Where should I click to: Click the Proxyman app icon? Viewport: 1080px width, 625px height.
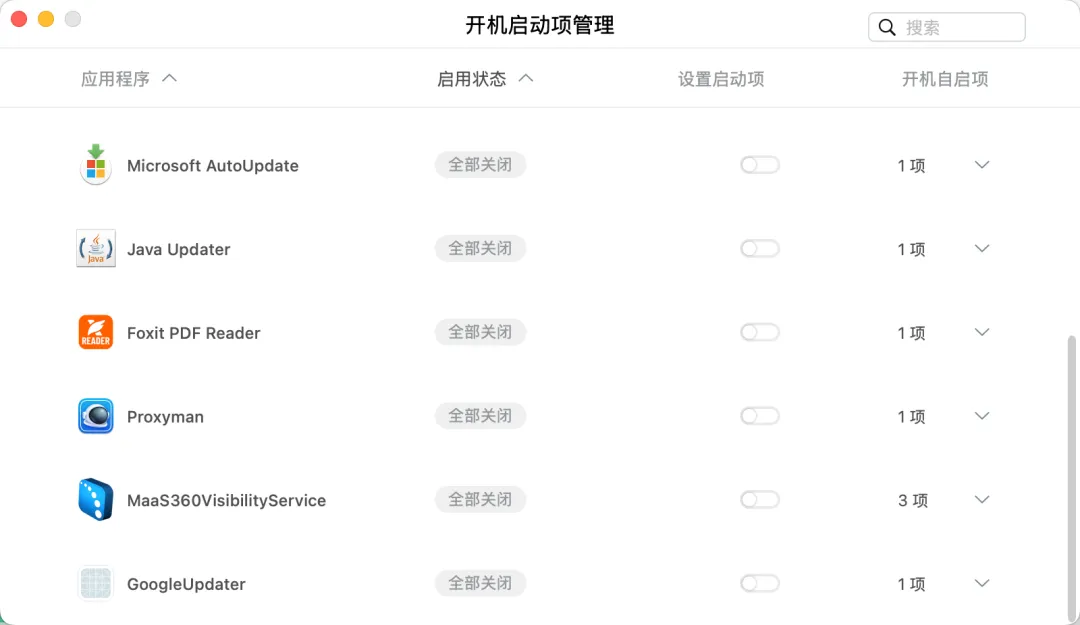pyautogui.click(x=96, y=416)
